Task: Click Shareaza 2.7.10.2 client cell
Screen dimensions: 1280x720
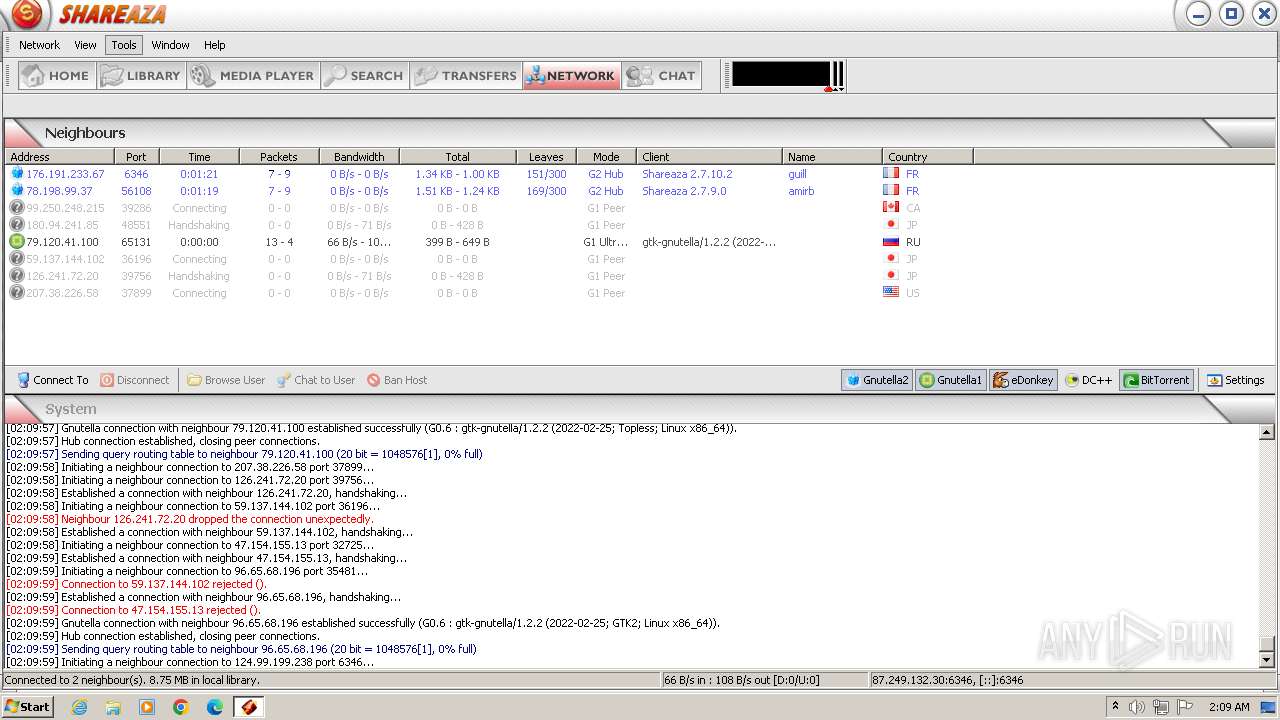Action: 687,174
